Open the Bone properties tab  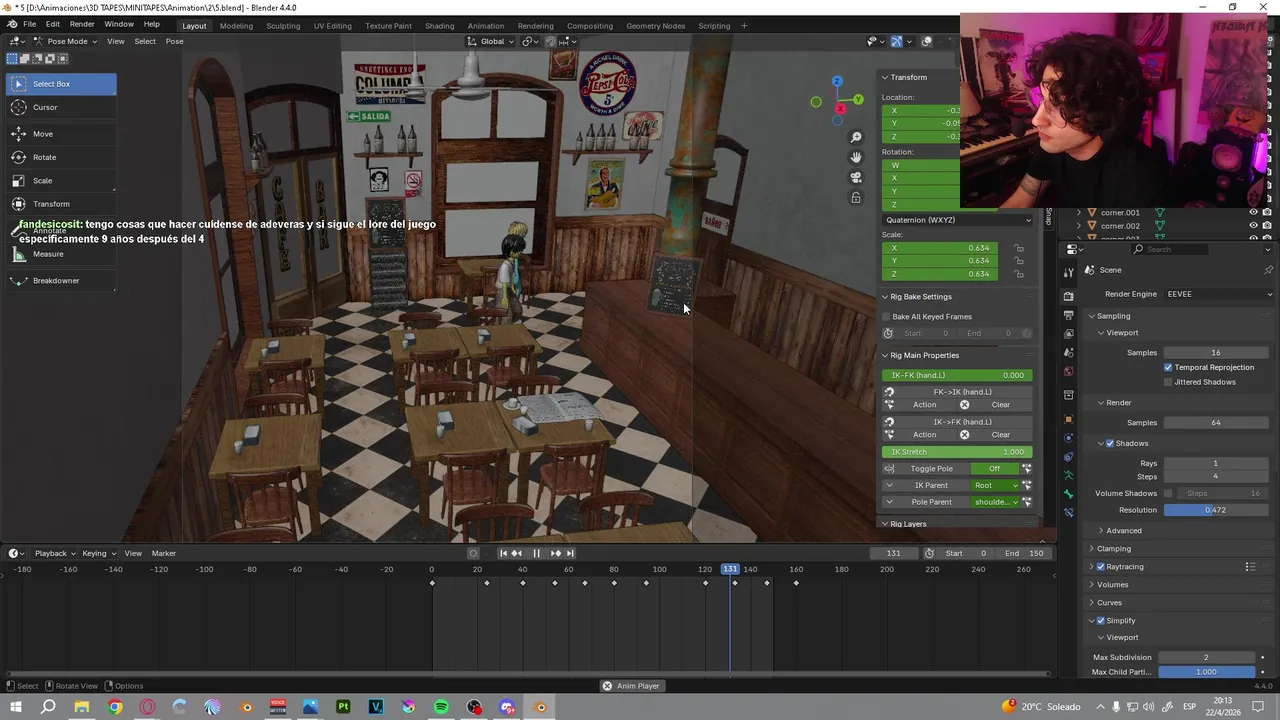(1068, 494)
